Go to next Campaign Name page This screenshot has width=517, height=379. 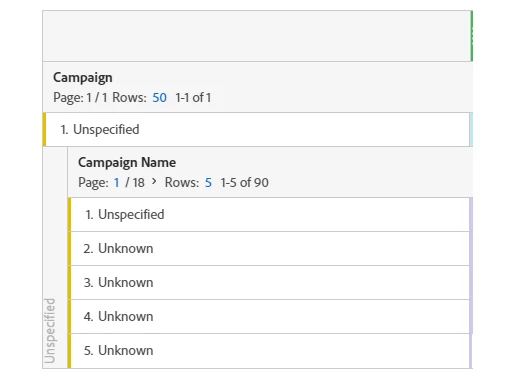[x=154, y=181]
